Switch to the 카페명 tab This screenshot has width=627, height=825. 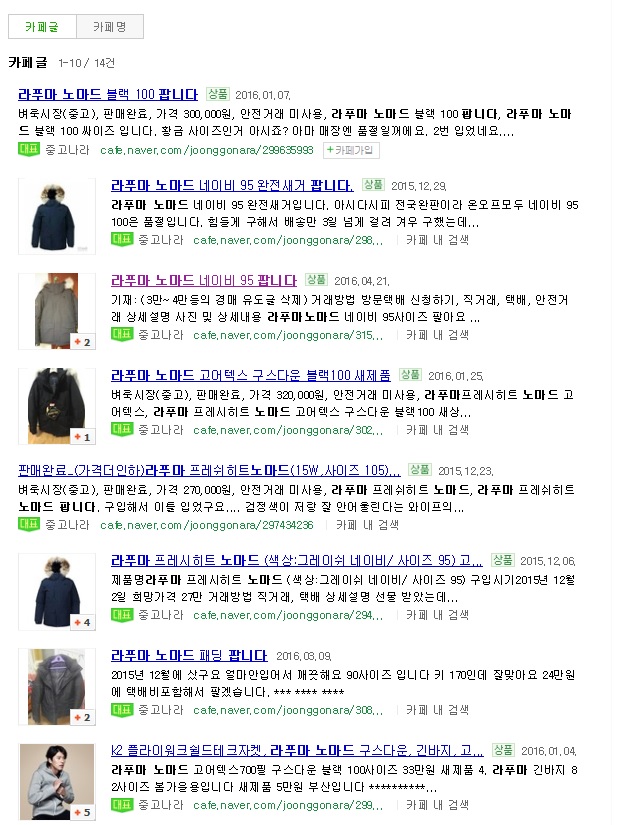coord(110,27)
